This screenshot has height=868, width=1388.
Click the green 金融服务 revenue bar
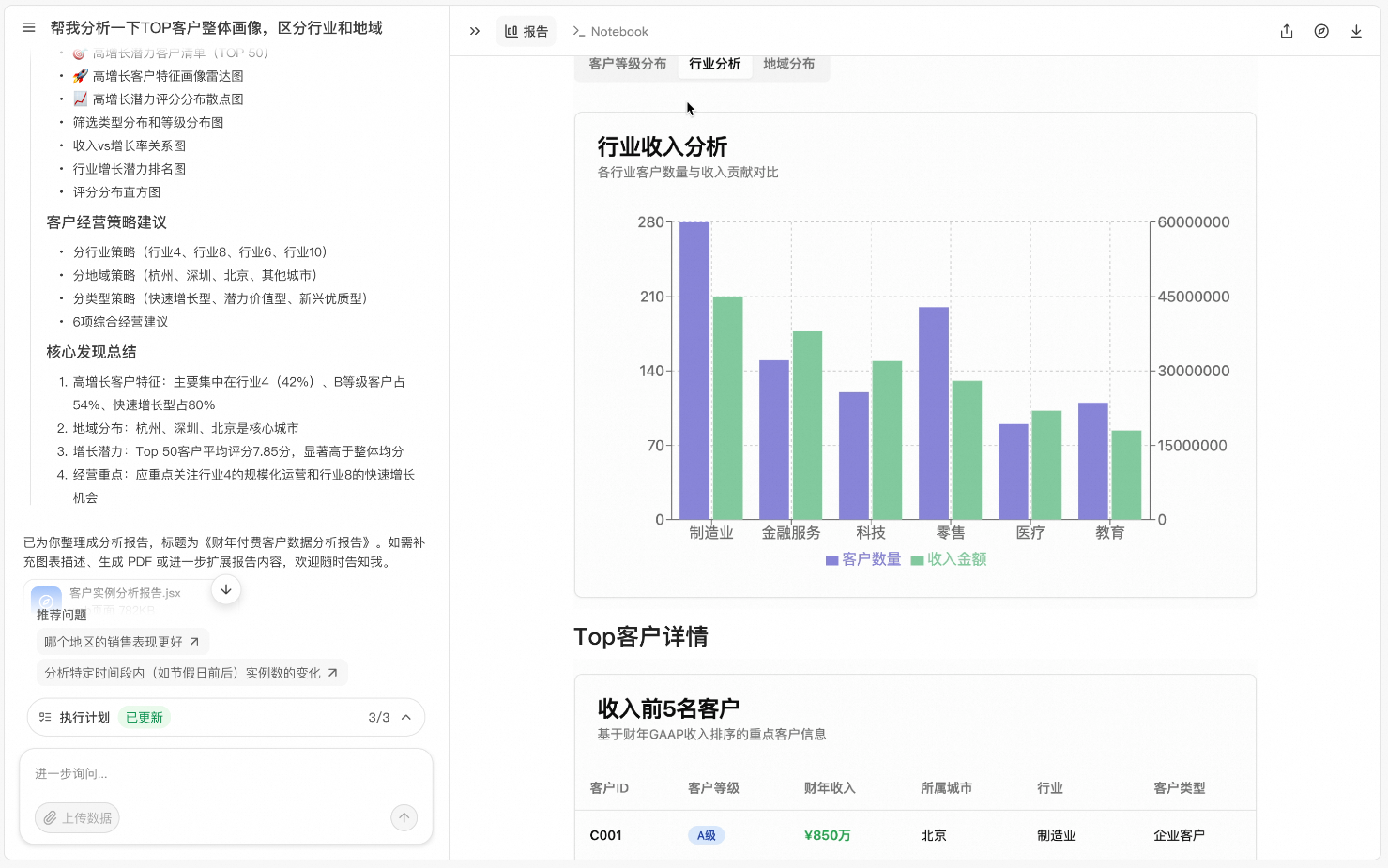coord(807,425)
